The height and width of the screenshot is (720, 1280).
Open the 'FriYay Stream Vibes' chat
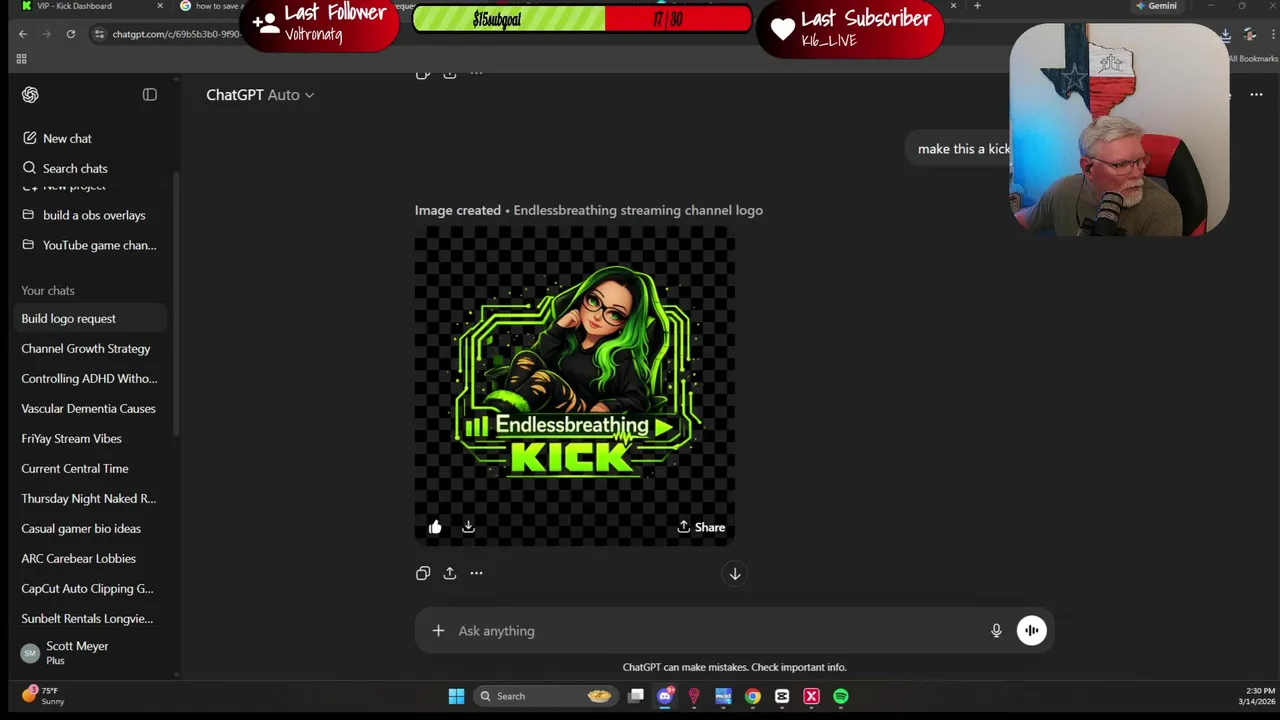pos(72,438)
